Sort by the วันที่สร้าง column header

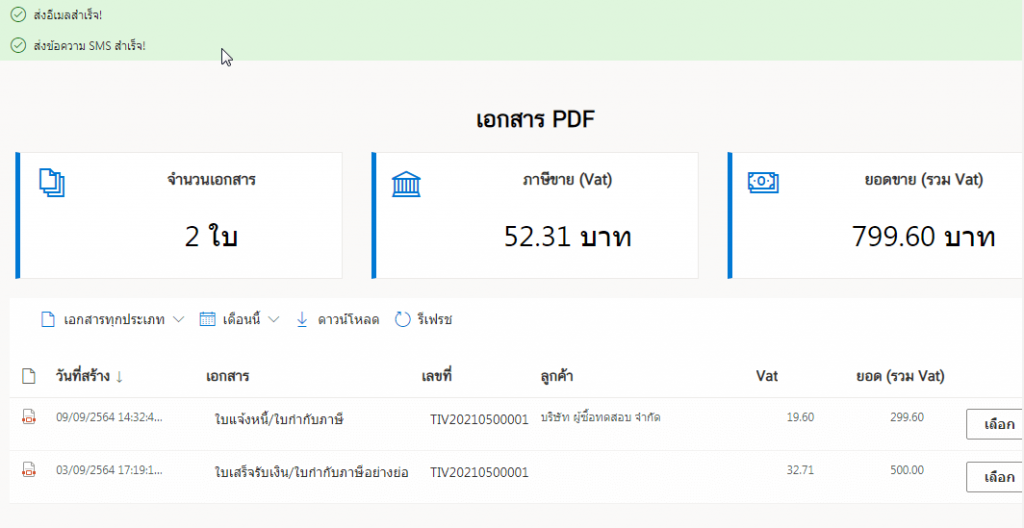pos(89,376)
